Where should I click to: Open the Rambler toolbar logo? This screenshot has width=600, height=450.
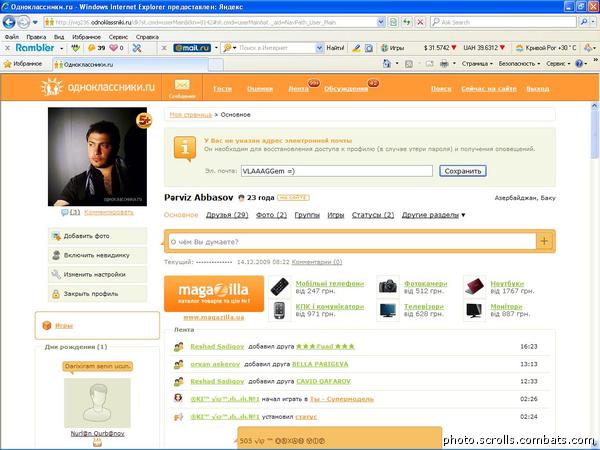(x=35, y=48)
